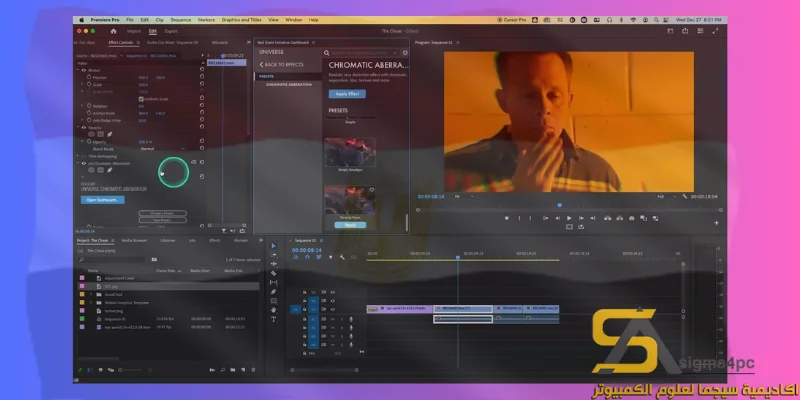Open Graphics and Titles menu
This screenshot has width=800, height=400.
click(241, 20)
